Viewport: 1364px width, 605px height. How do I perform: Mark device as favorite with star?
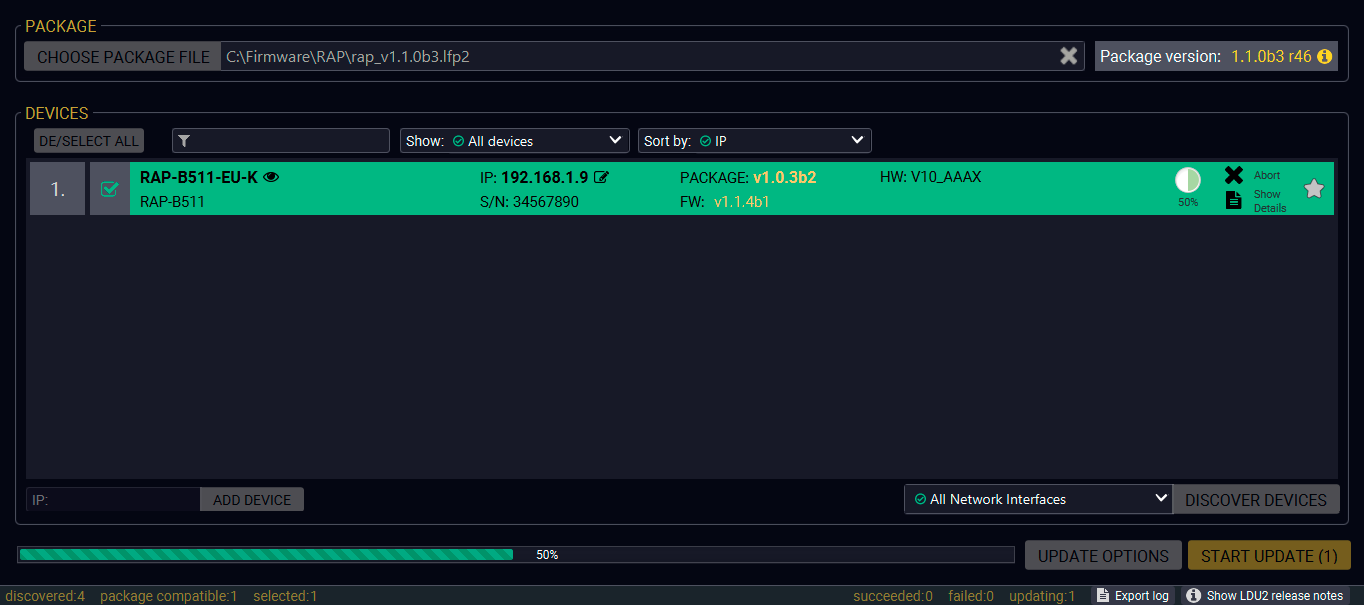click(x=1314, y=188)
